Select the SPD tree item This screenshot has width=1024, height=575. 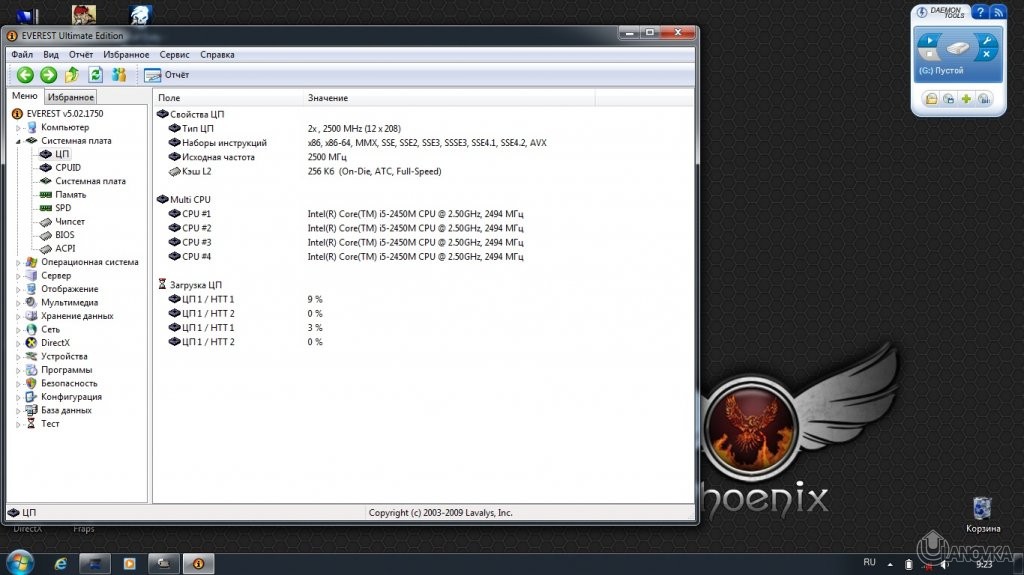point(56,208)
